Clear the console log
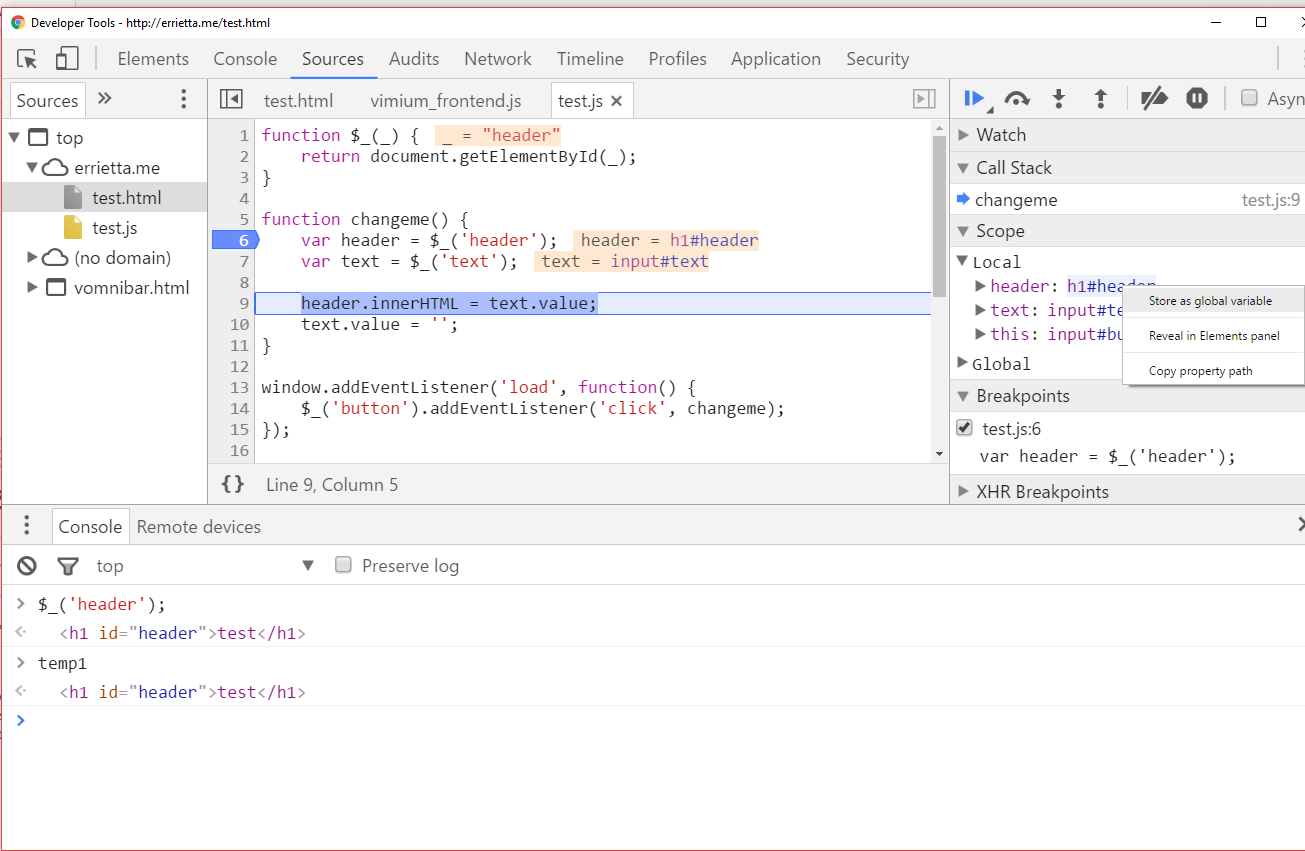The height and width of the screenshot is (851, 1305). click(27, 566)
